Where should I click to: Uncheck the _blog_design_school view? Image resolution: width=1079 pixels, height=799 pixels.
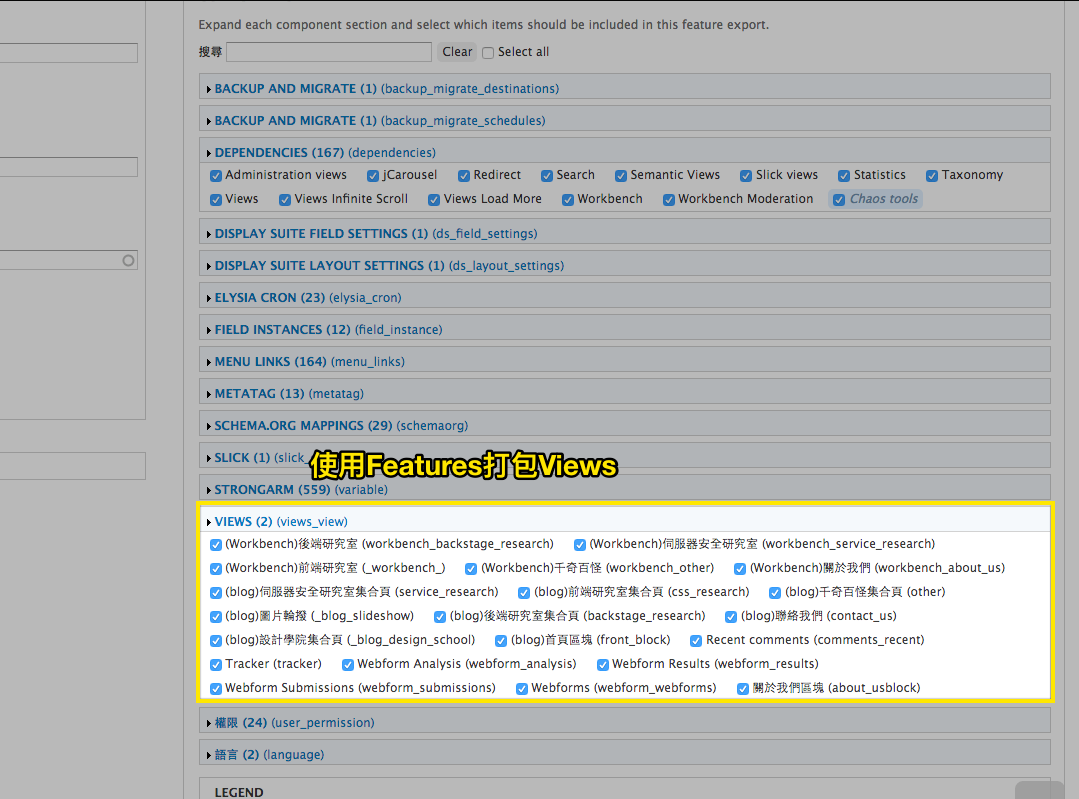(216, 641)
